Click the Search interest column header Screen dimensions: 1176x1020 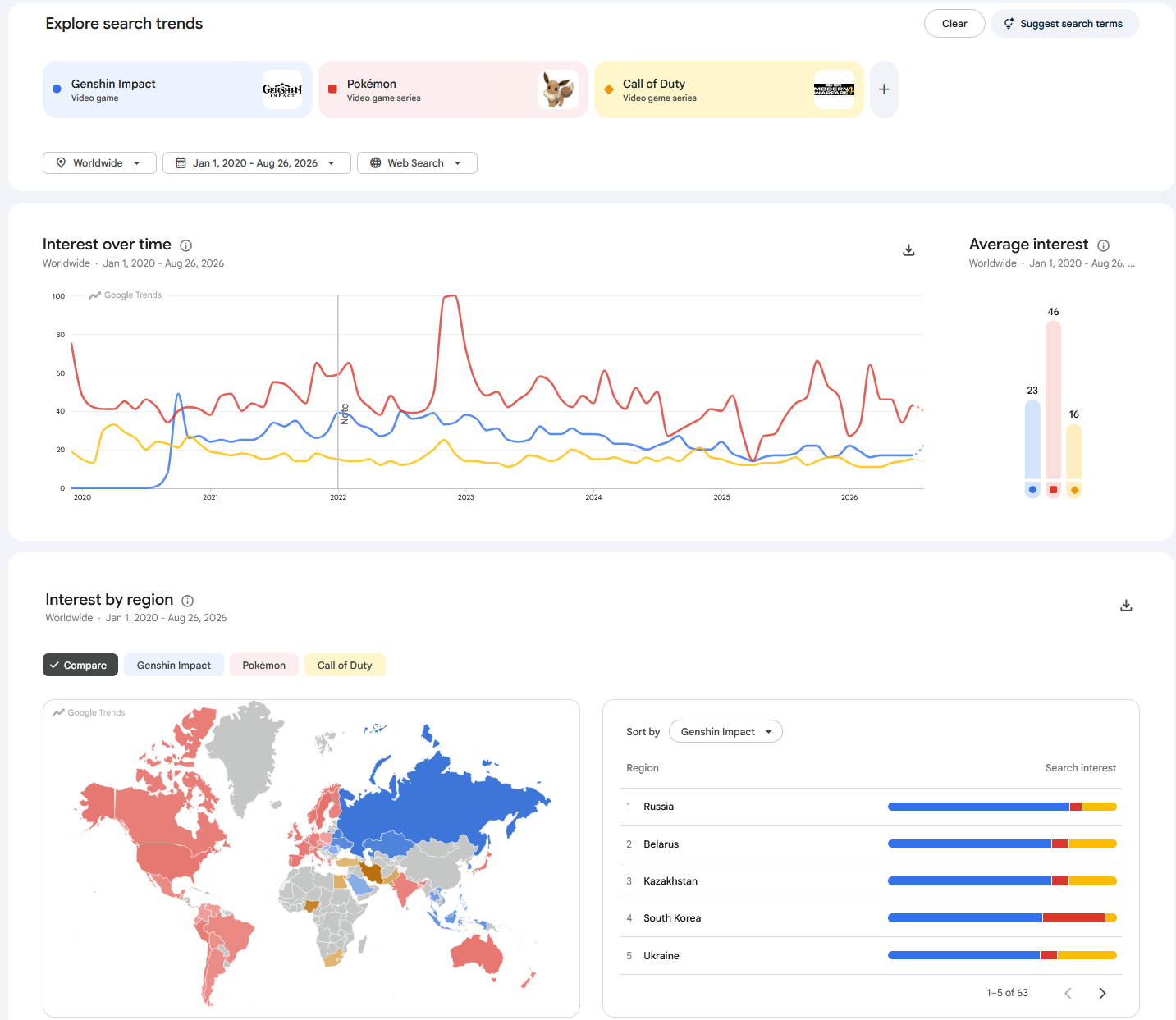1081,768
